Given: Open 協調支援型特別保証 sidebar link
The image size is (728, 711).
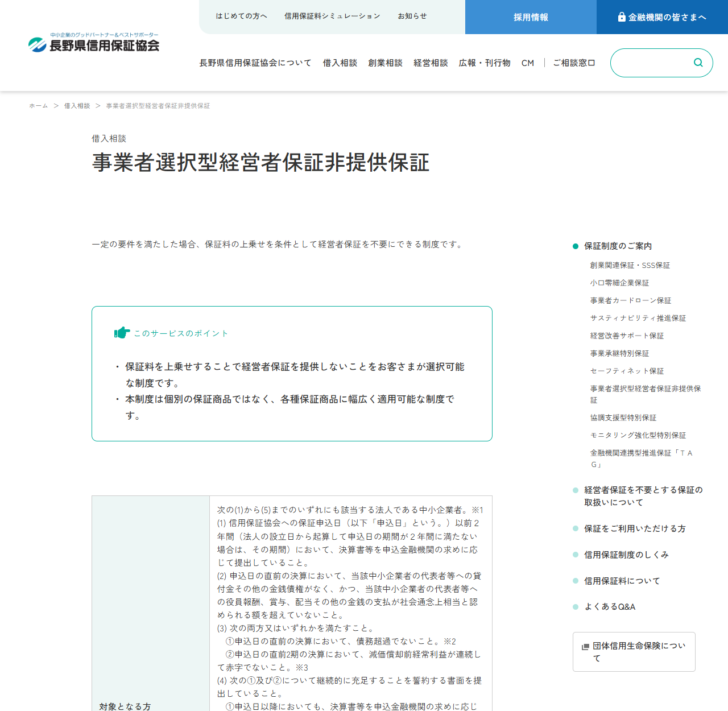Looking at the screenshot, I should click(623, 417).
